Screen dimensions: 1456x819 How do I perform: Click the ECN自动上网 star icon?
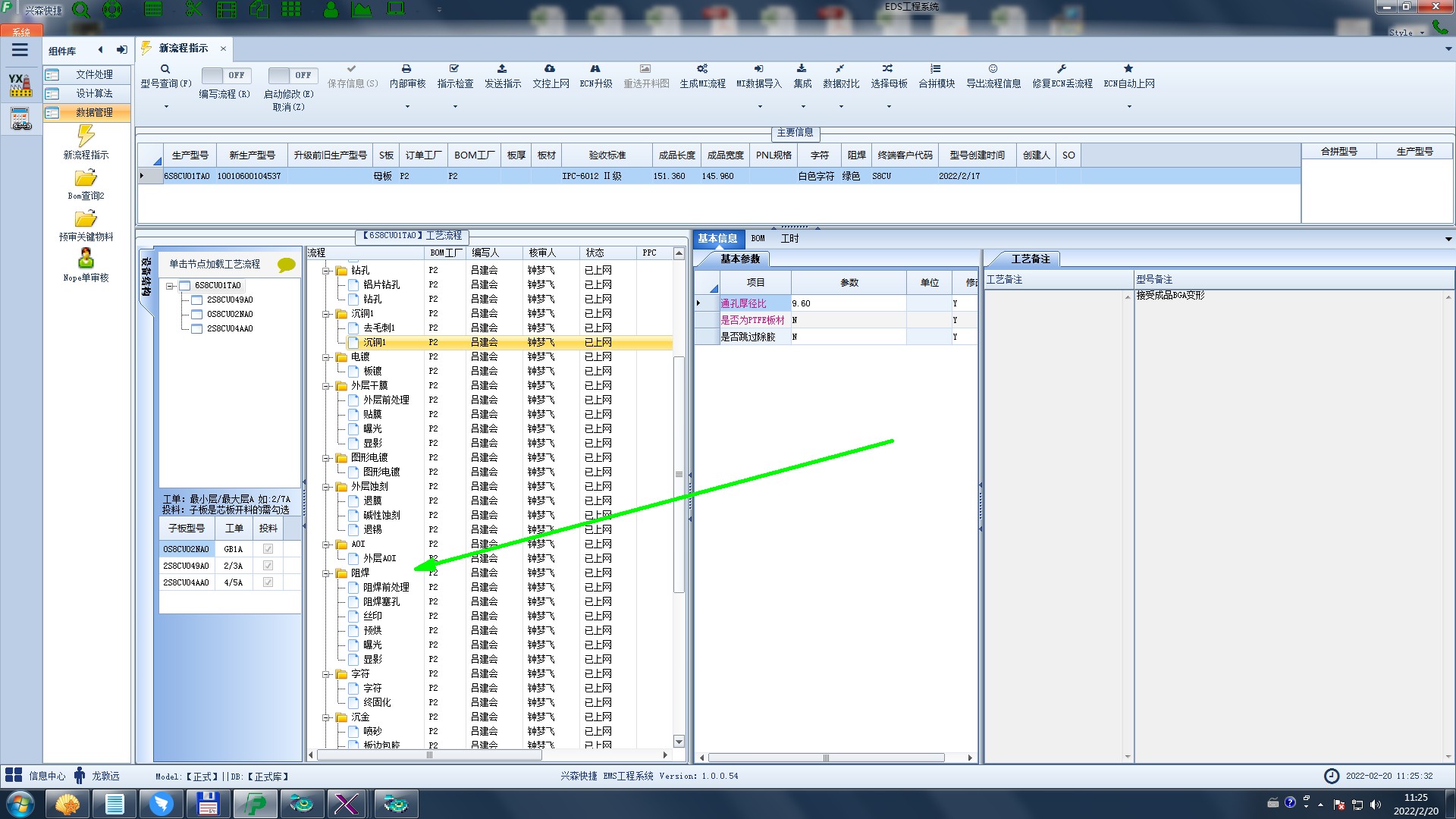click(1128, 69)
